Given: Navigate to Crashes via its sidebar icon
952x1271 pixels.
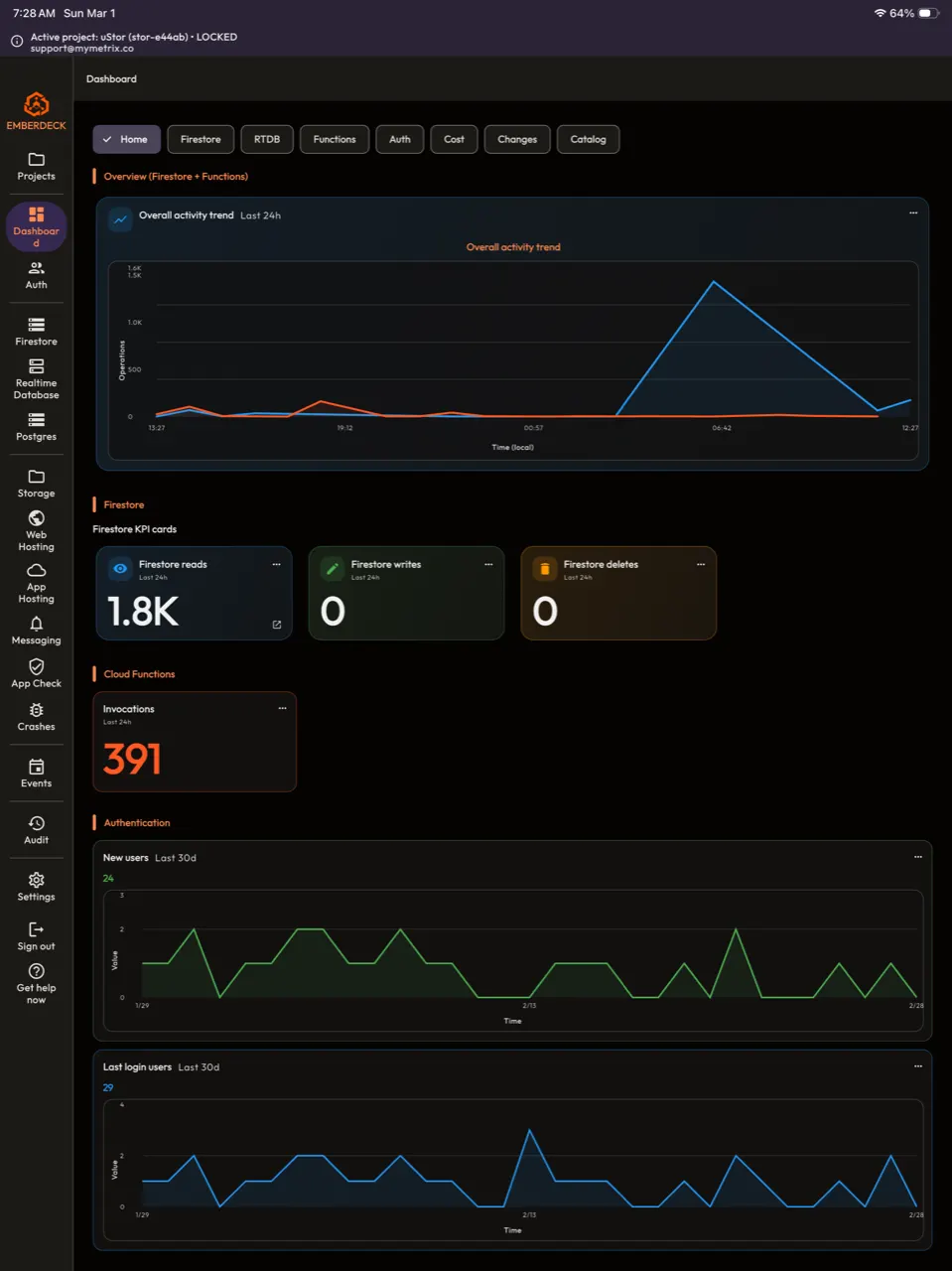Looking at the screenshot, I should (36, 711).
